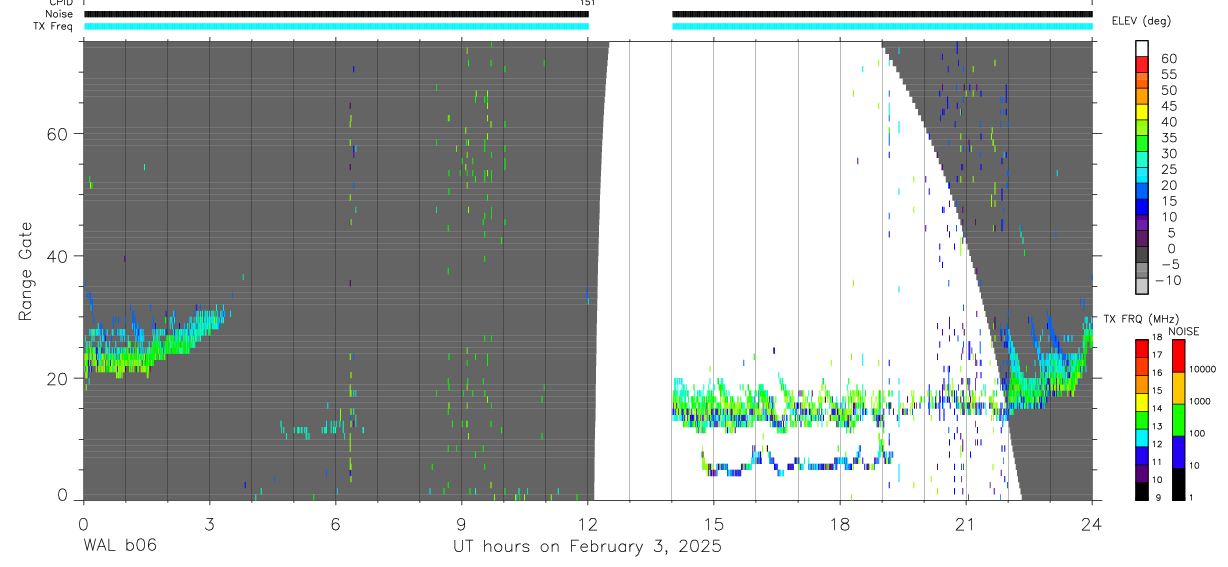Screen dimensions: 1228x567
Task: Click 'UT hours on February 3, 2025' axis title
Action: point(585,547)
